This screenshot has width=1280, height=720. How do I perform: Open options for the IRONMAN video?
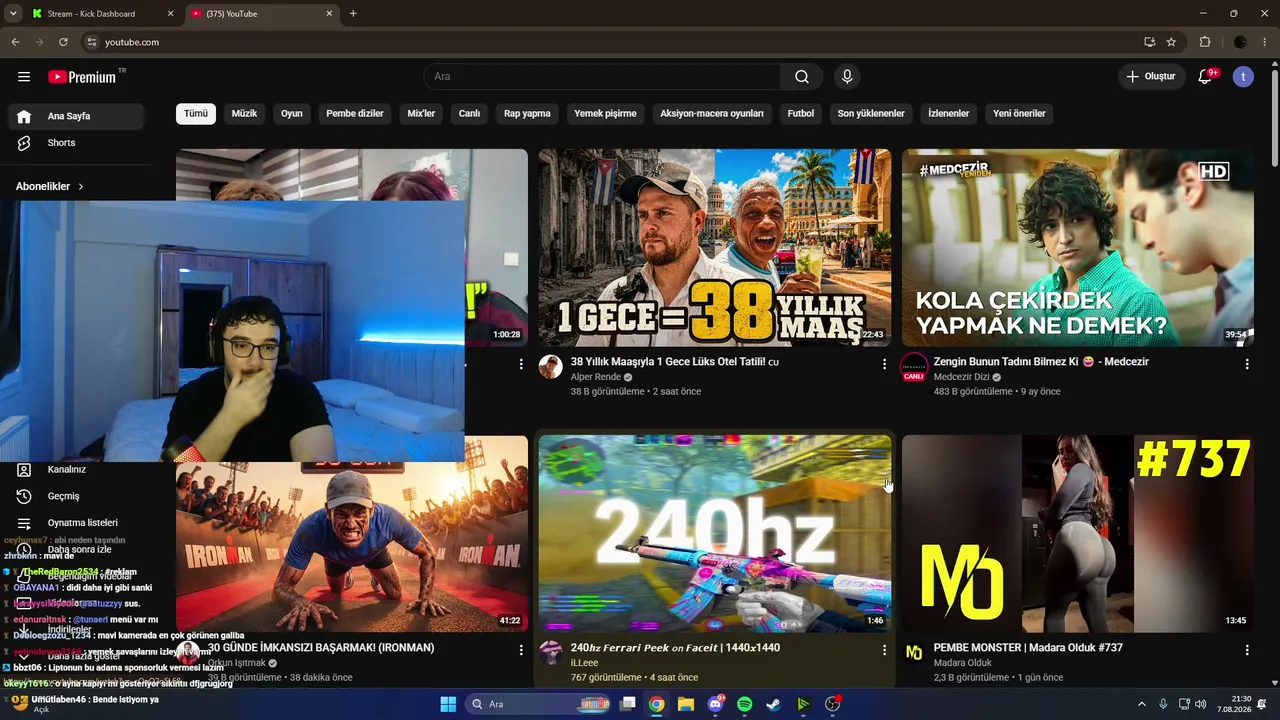tap(521, 650)
